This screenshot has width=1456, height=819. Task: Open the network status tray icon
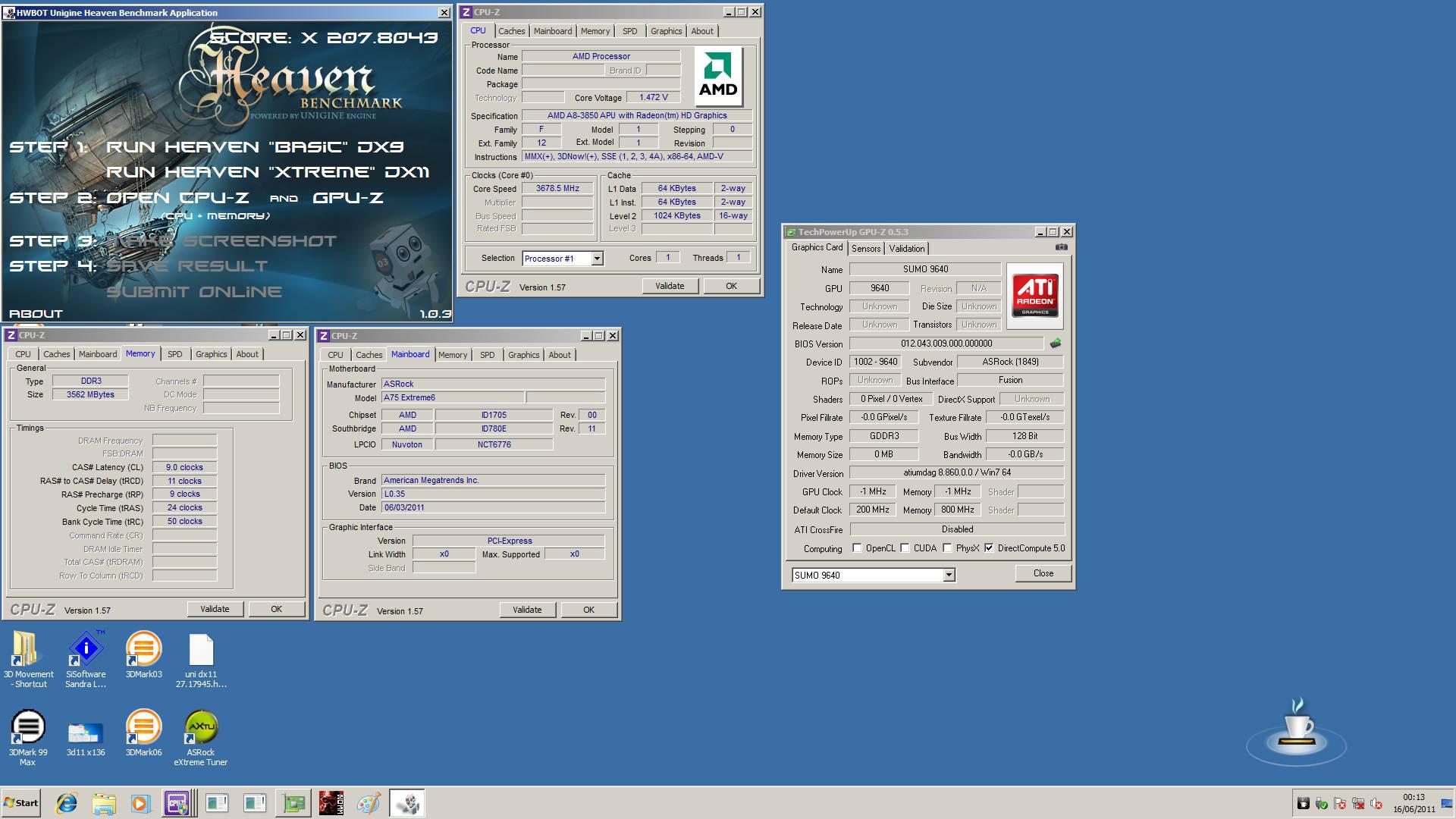pyautogui.click(x=1357, y=803)
